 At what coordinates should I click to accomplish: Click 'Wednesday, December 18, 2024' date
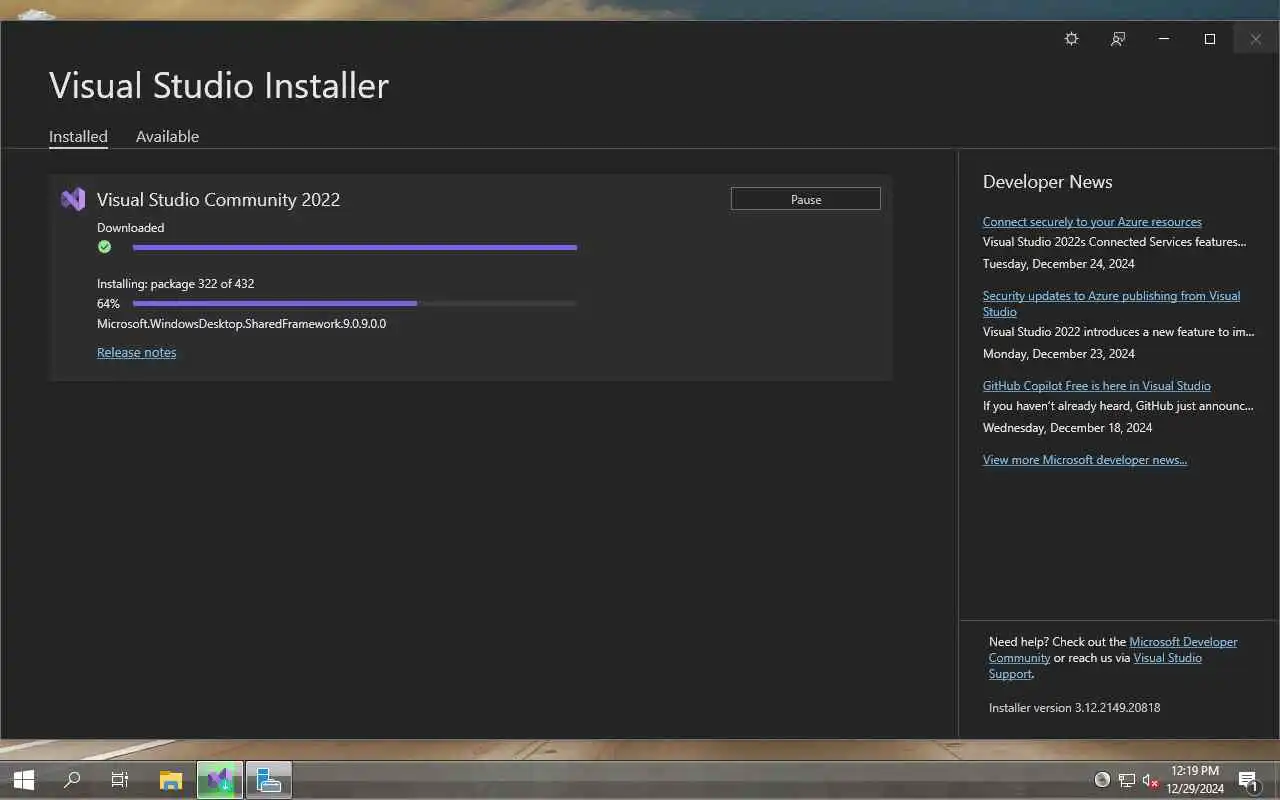(1067, 428)
